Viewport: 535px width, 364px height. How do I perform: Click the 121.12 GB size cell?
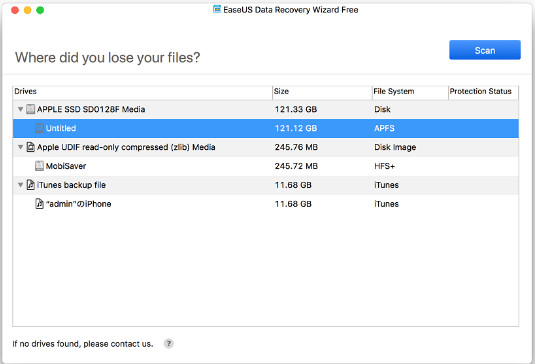click(x=296, y=128)
